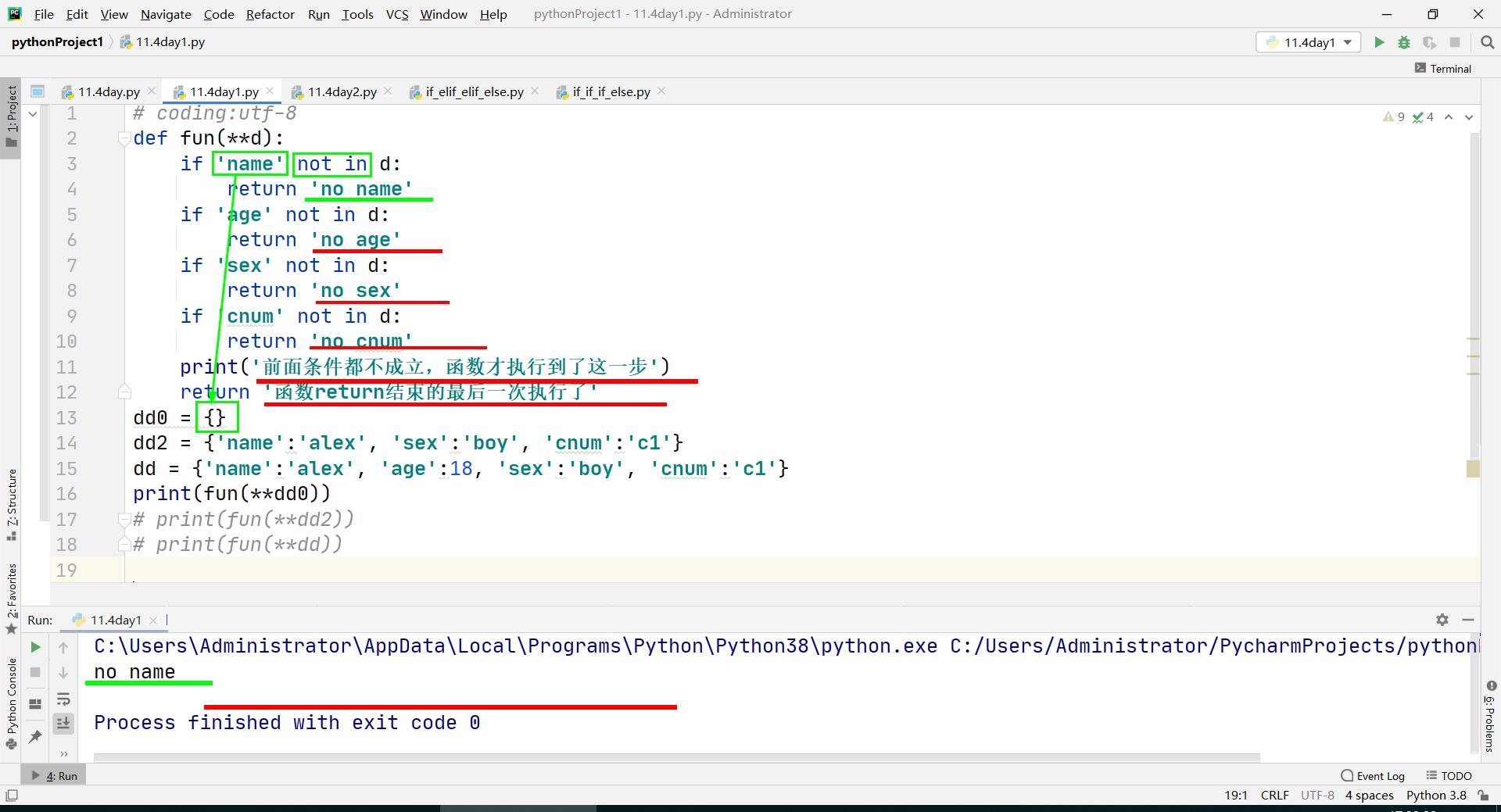The width and height of the screenshot is (1501, 812).
Task: Toggle Scroll to End in Run console
Action: (x=63, y=724)
